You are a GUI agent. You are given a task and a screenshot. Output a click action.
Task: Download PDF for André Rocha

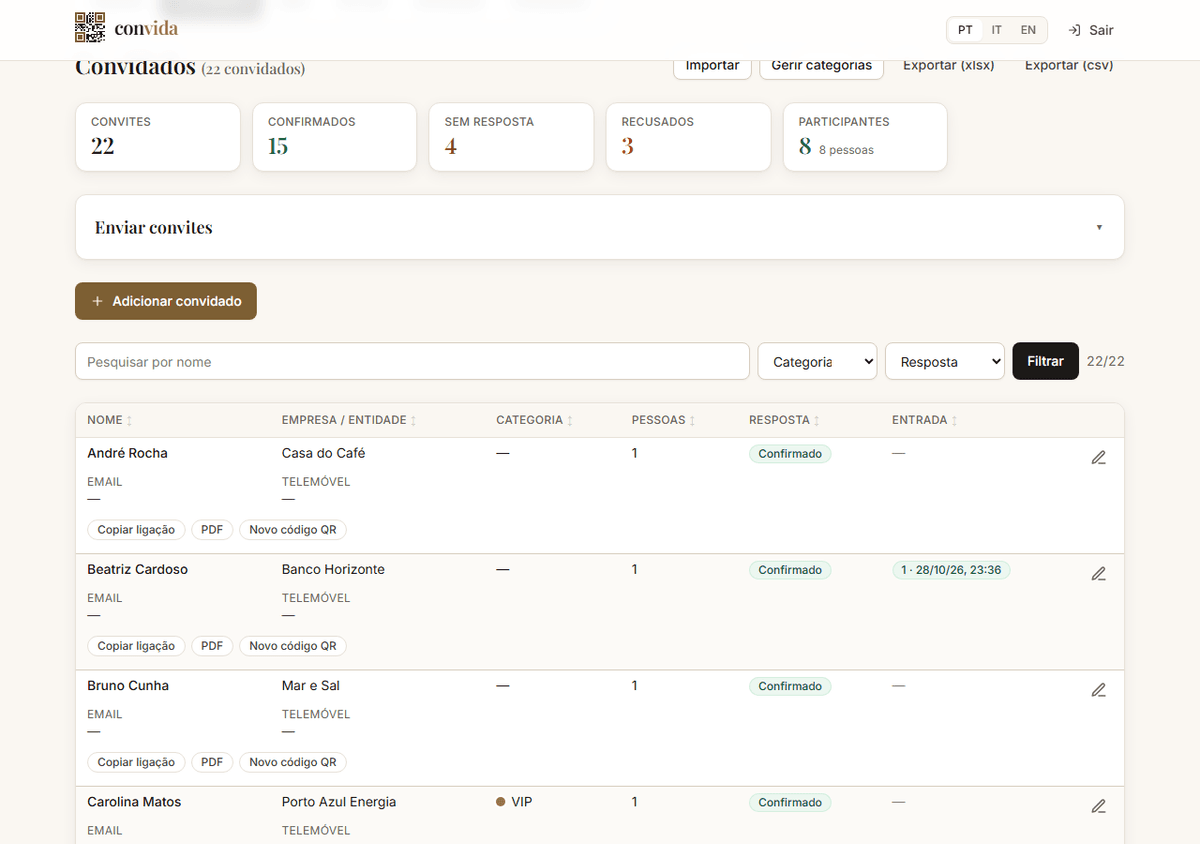point(212,530)
